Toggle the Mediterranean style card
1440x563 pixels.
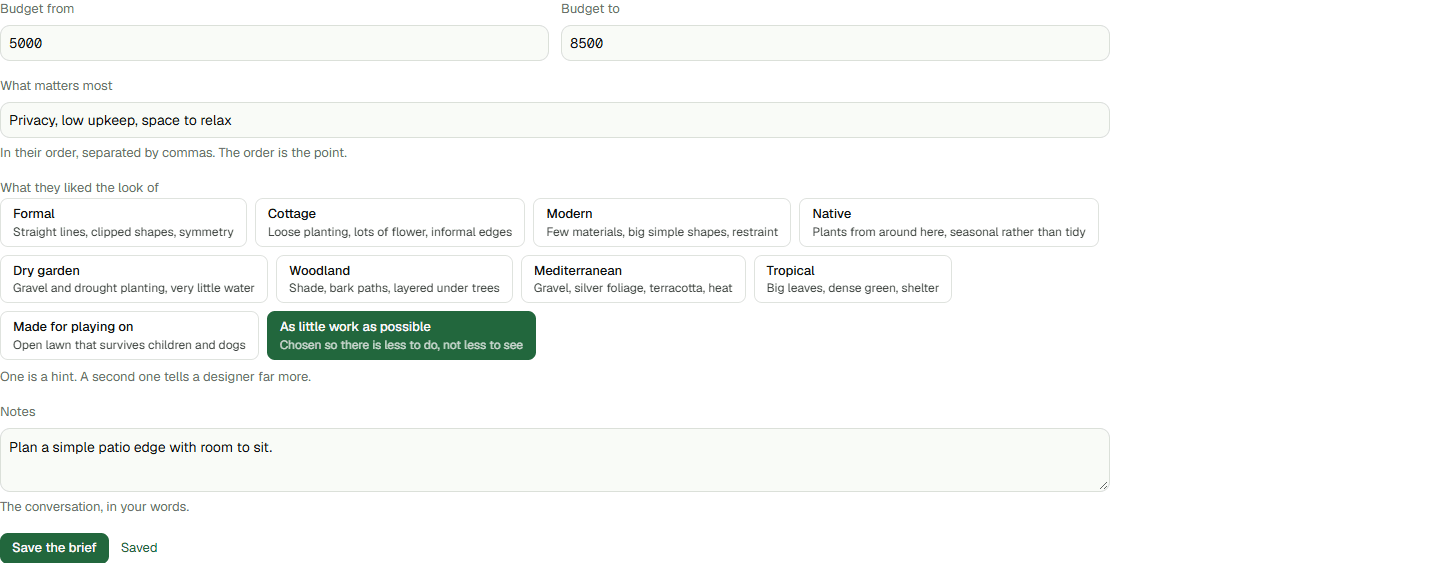tap(633, 279)
